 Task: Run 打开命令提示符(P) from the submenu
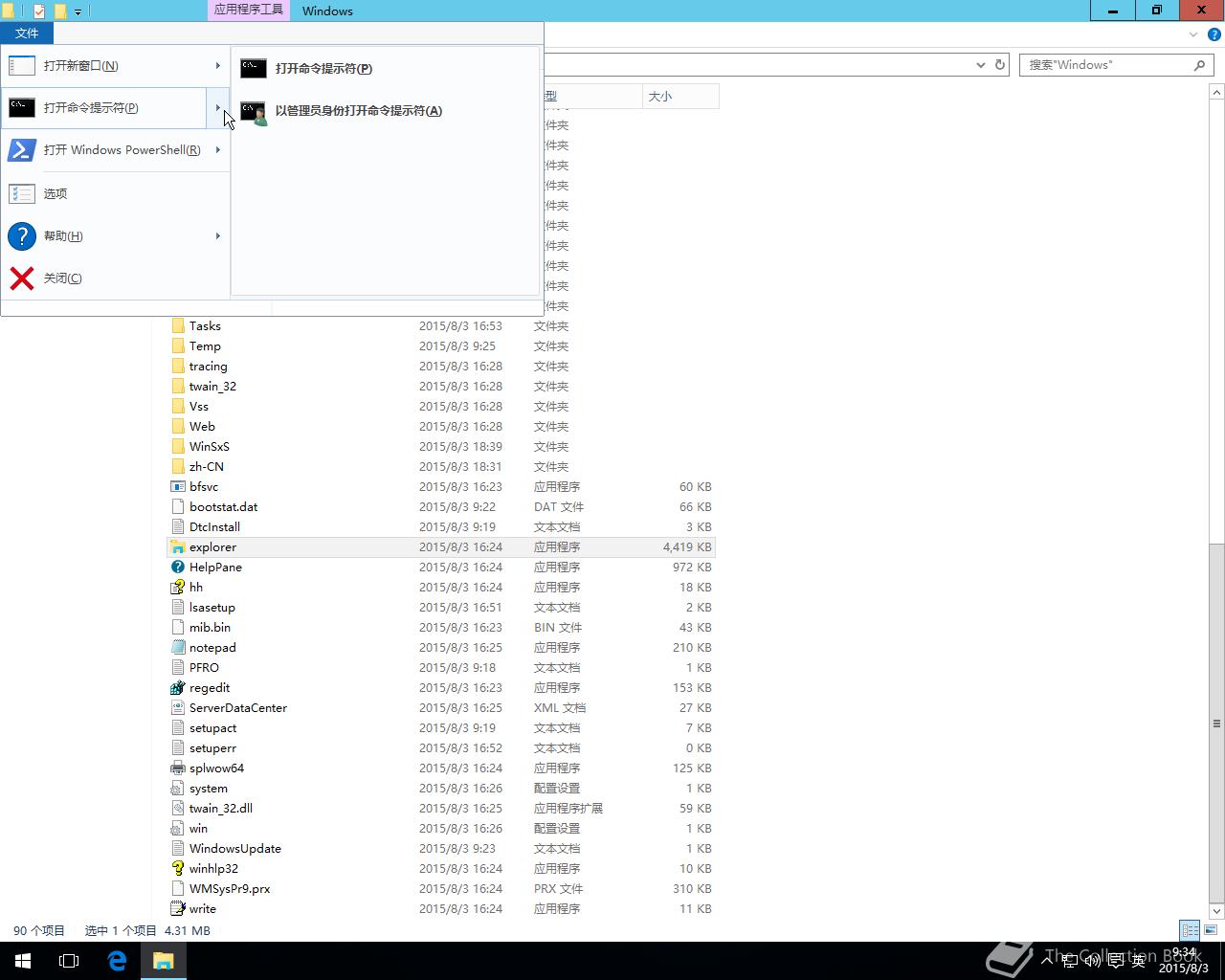point(386,69)
